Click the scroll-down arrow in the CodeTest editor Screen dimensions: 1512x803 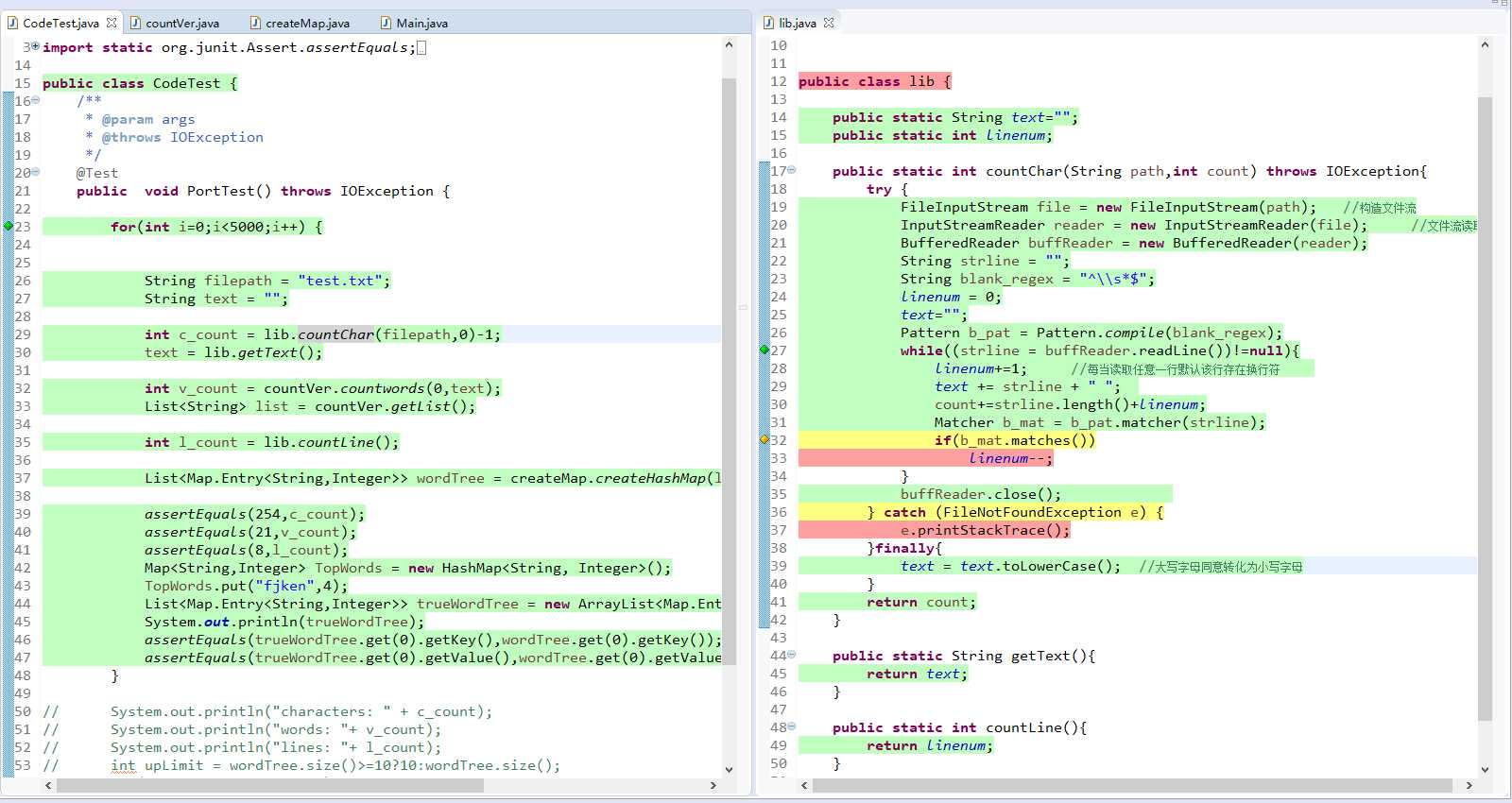(729, 769)
